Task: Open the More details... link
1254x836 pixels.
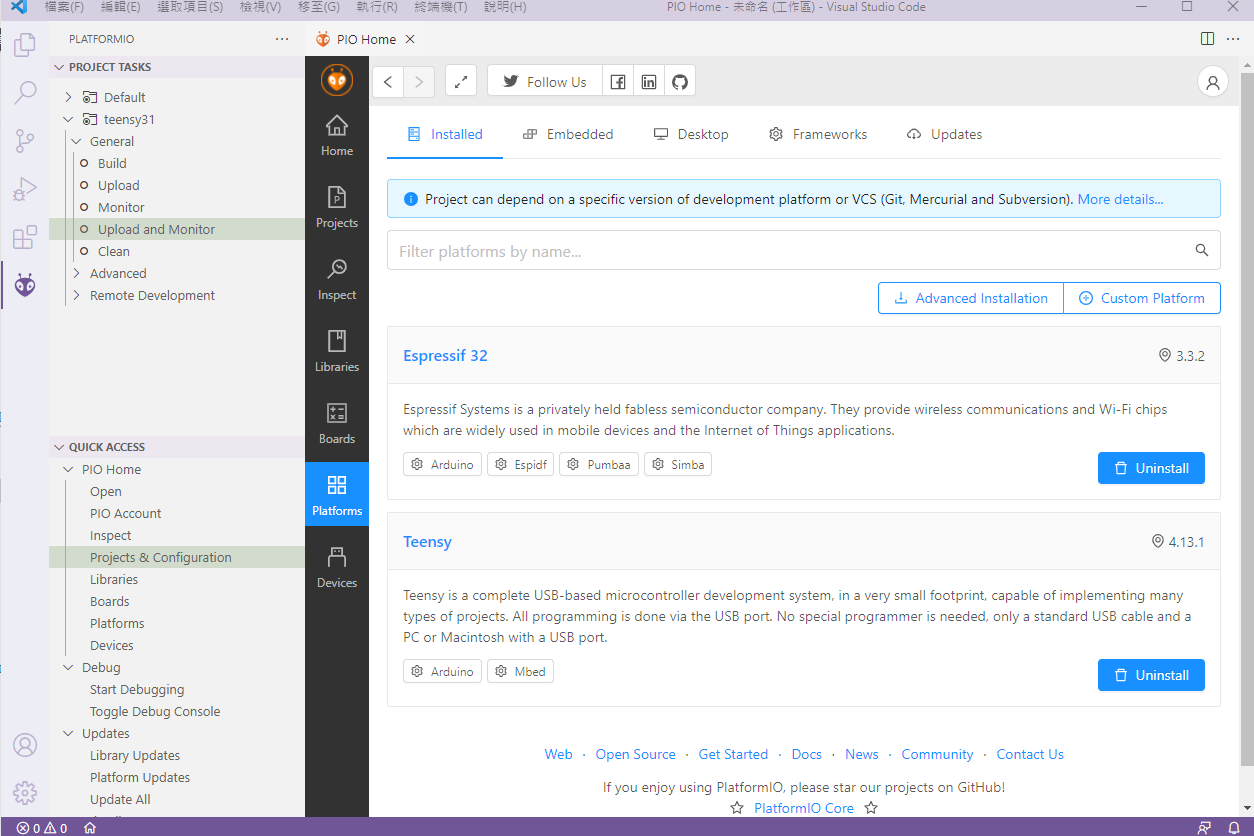Action: (1120, 199)
